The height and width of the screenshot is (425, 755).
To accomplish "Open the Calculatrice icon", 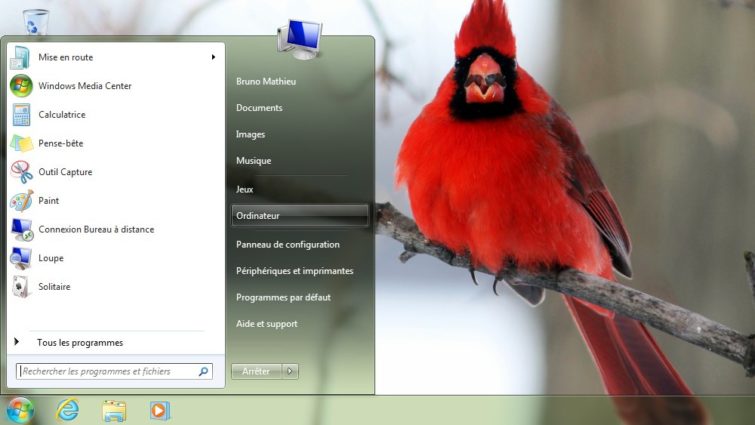I will (x=21, y=115).
